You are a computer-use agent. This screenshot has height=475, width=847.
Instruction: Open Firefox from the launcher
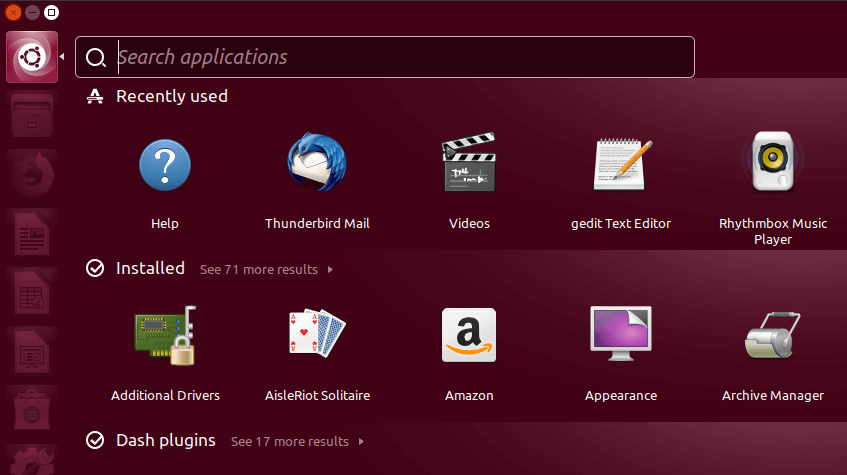(x=32, y=175)
